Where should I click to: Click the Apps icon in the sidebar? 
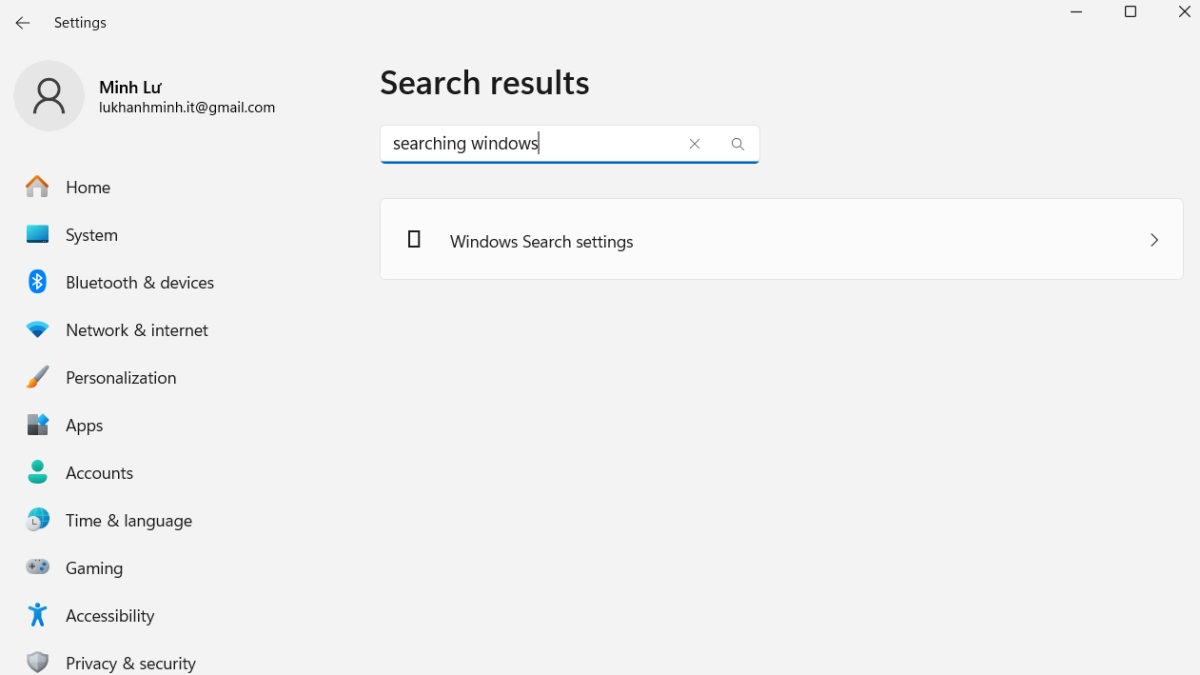point(37,425)
